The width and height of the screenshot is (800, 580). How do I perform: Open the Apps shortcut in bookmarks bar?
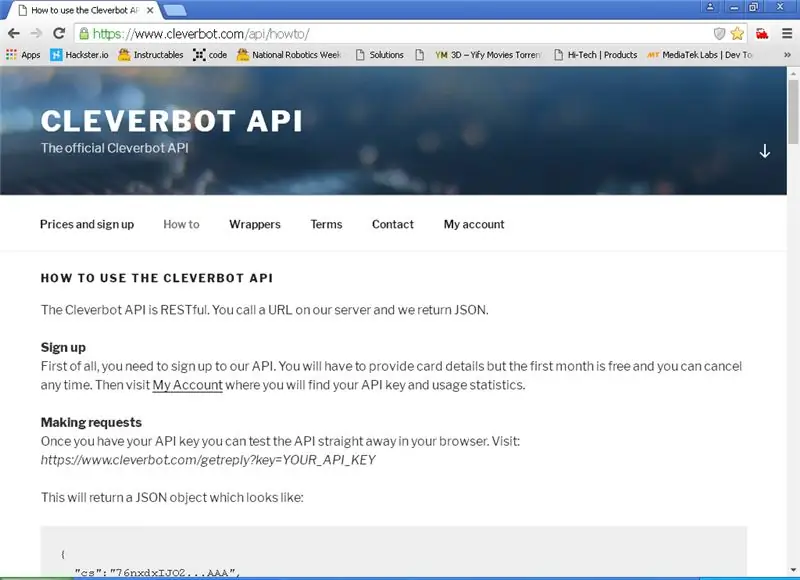coord(23,55)
